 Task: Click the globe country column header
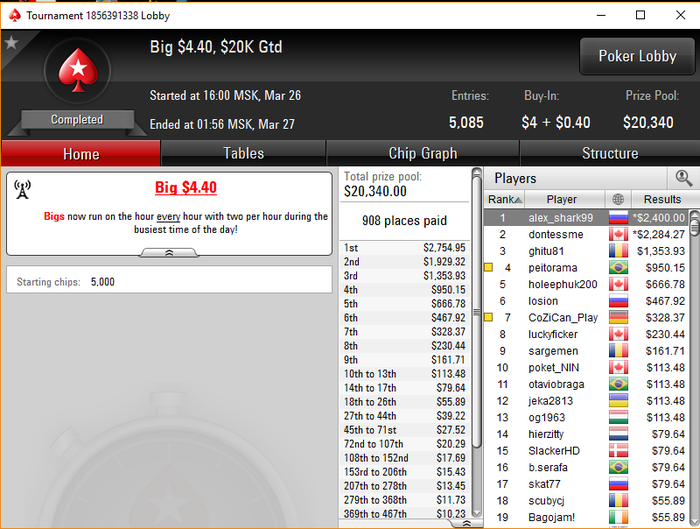point(618,199)
